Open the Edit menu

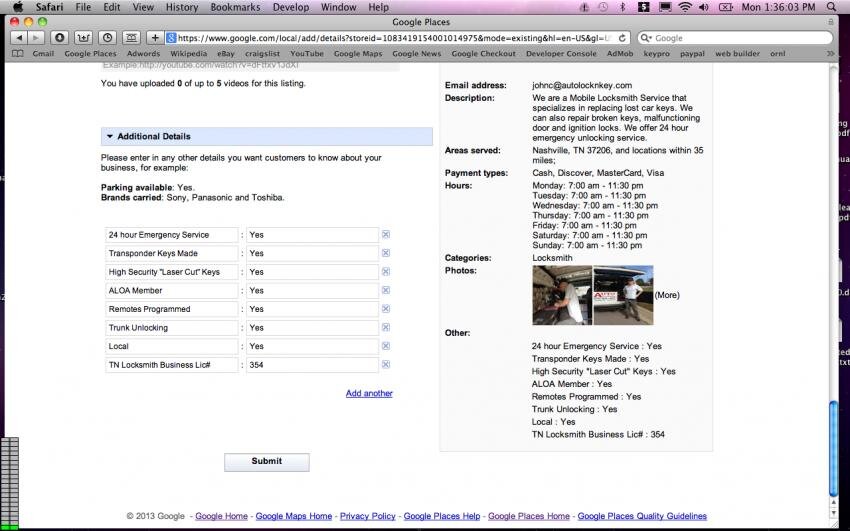112,7
